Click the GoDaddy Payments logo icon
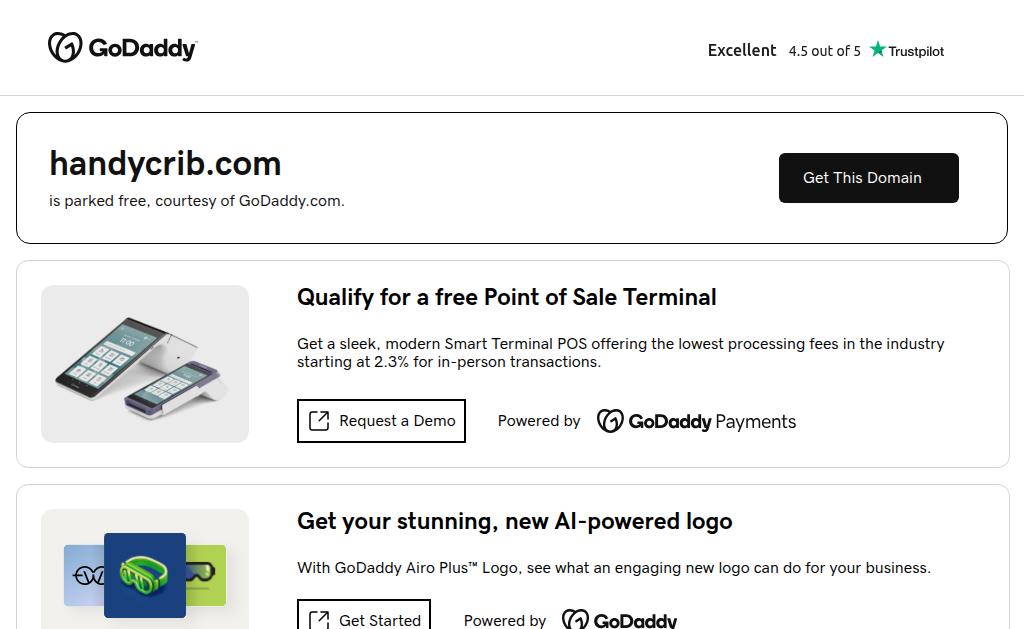1024x629 pixels. coord(610,421)
